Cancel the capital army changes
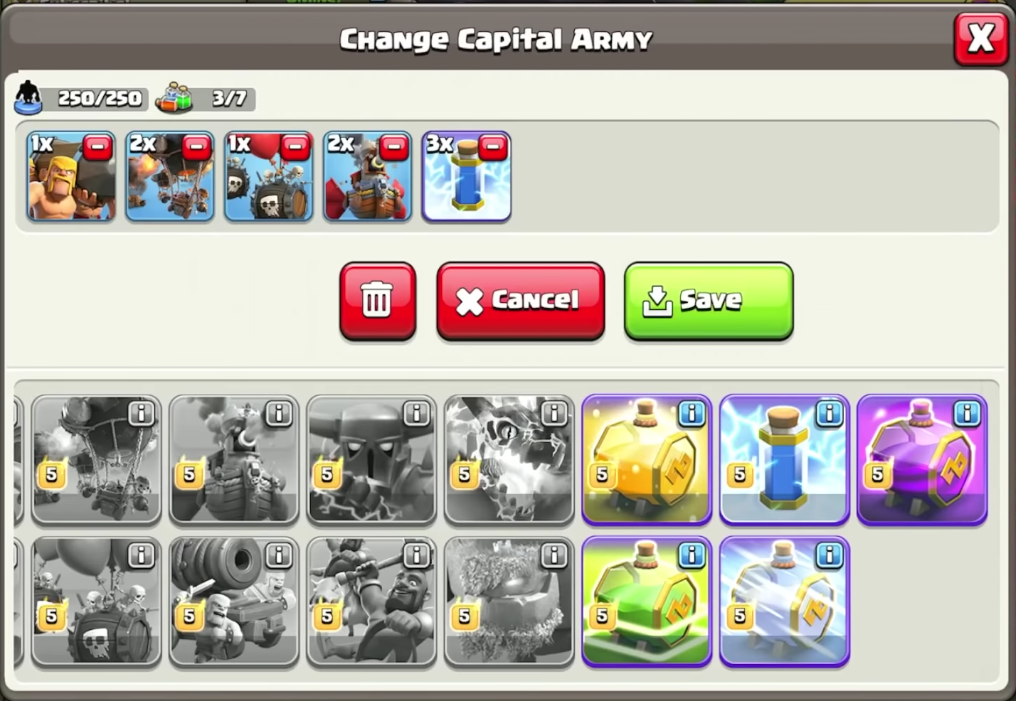1016x701 pixels. tap(520, 301)
